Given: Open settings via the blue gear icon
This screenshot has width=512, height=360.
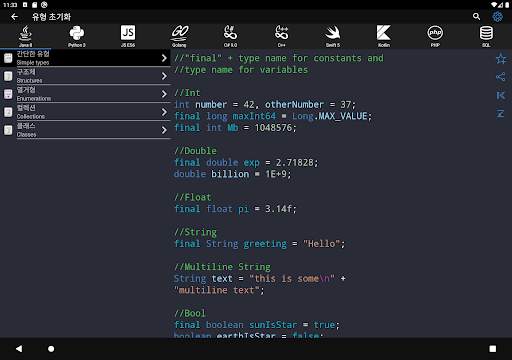Looking at the screenshot, I should click(x=497, y=16).
